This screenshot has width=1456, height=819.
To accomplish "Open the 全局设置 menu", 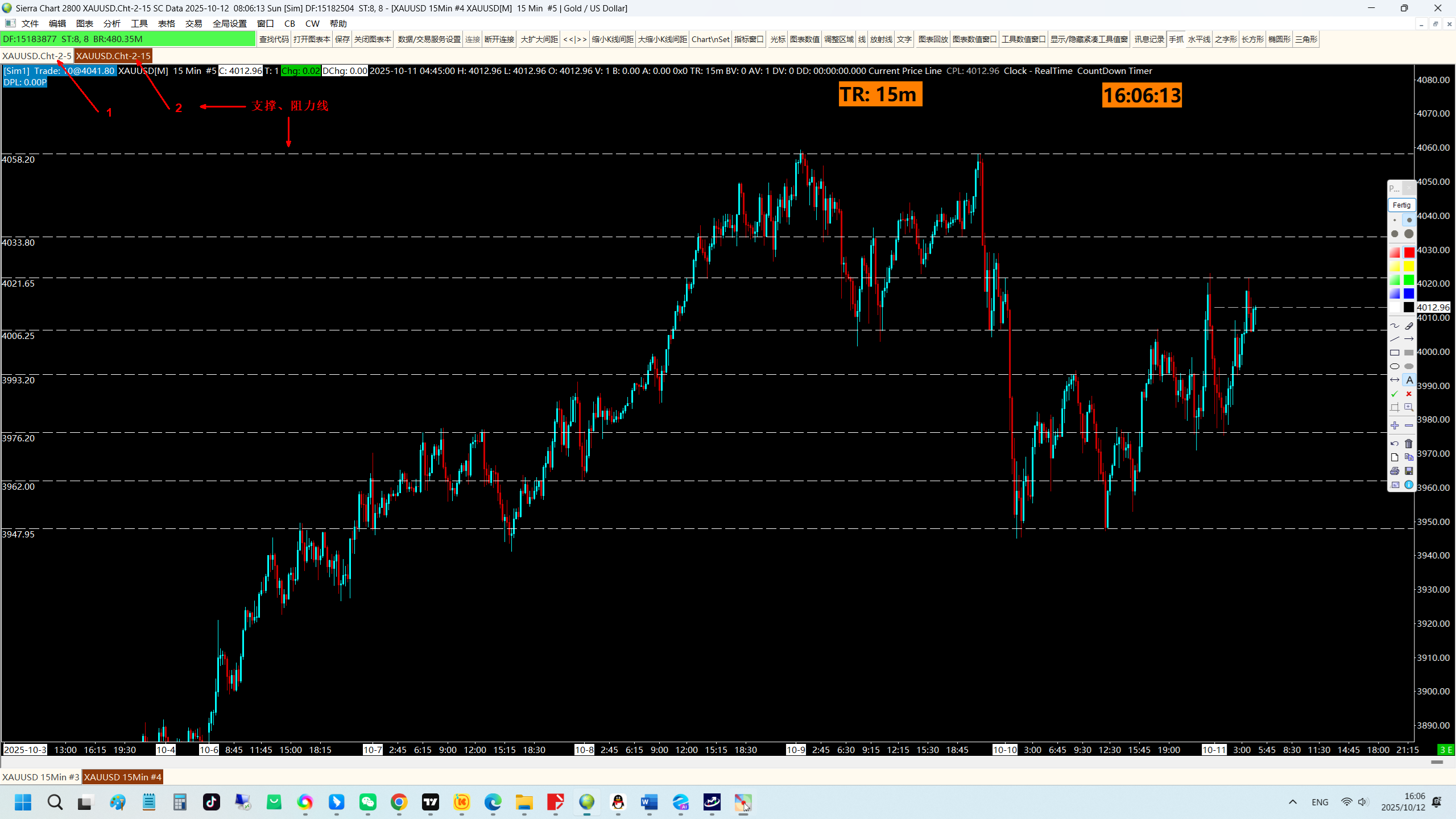I will (229, 23).
